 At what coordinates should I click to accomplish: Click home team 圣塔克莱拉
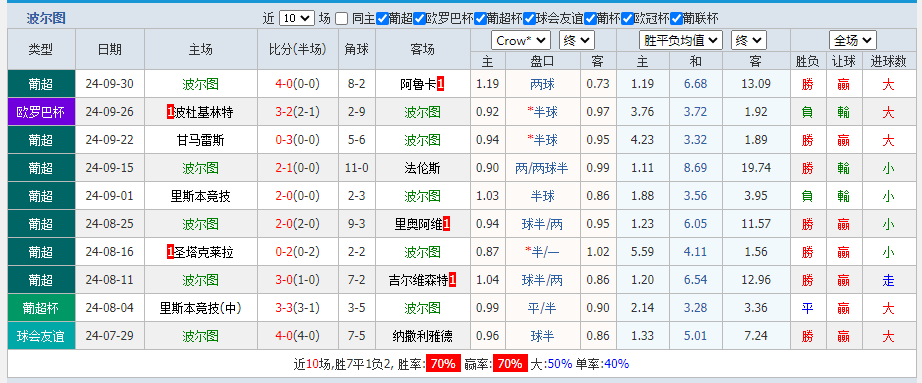point(204,252)
